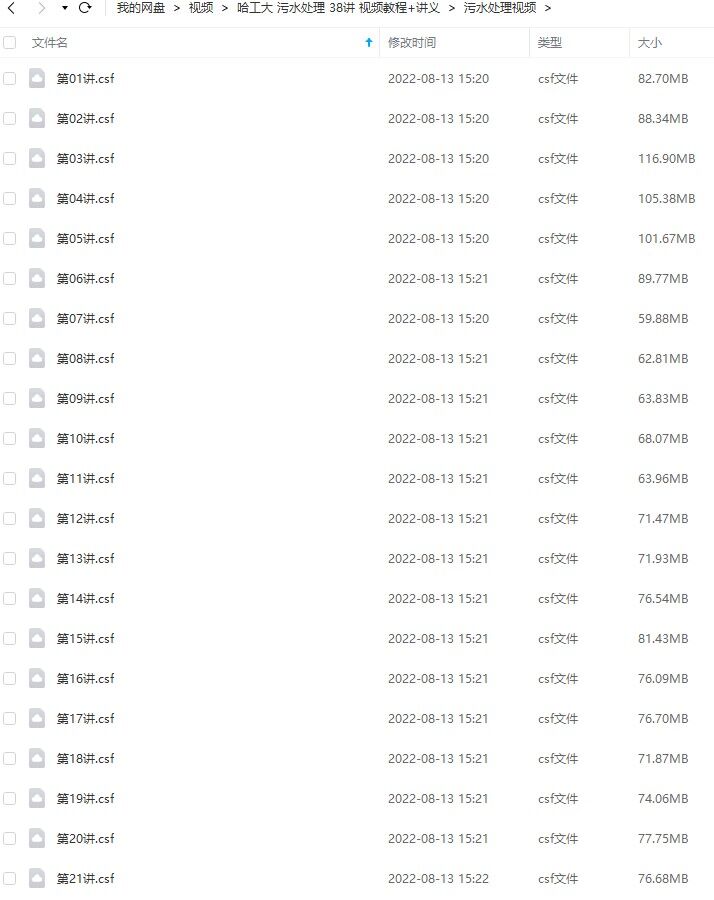Click the forward navigation arrow
This screenshot has width=714, height=900.
(41, 8)
